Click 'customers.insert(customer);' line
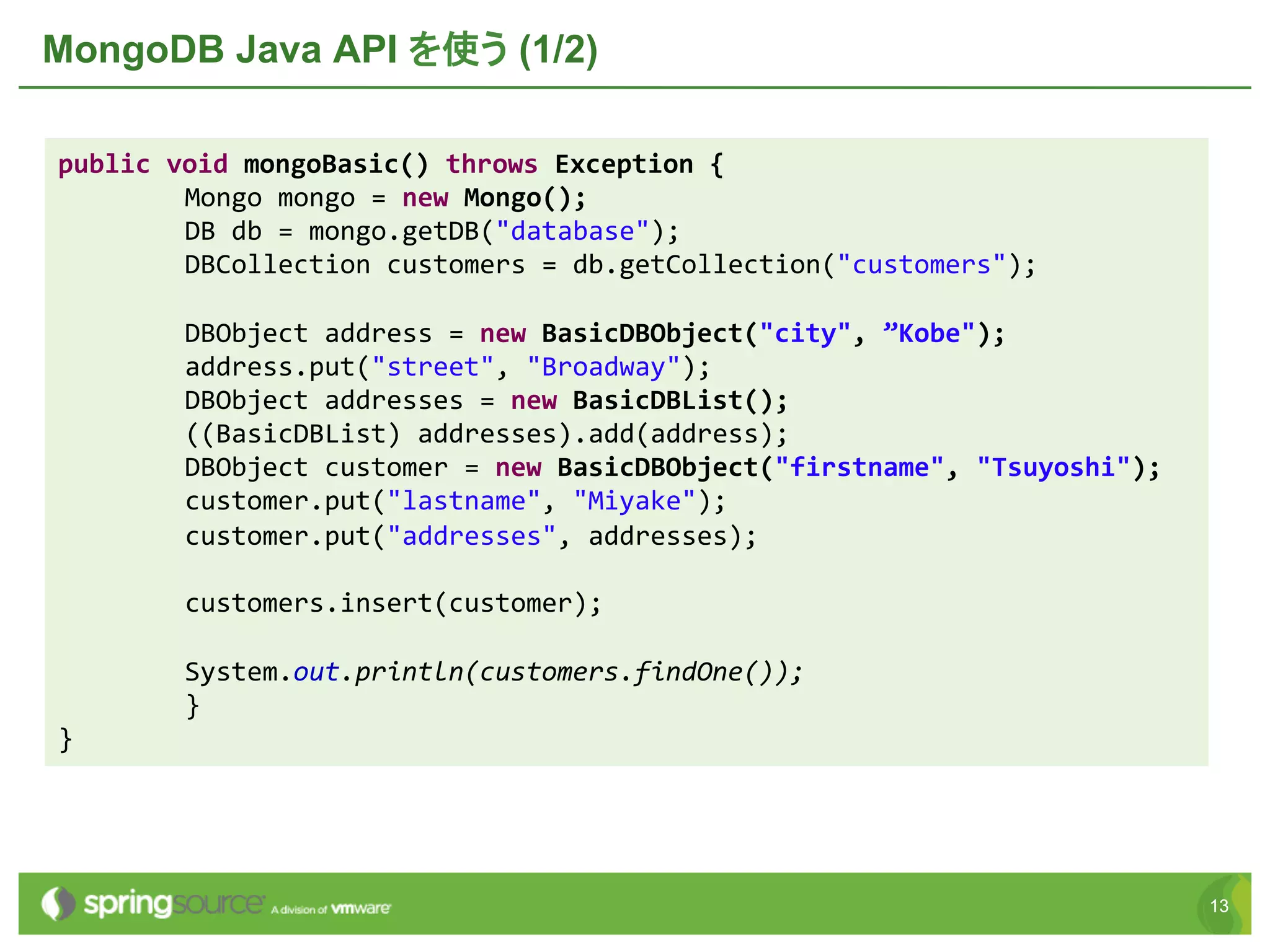The width and height of the screenshot is (1270, 952). [394, 604]
